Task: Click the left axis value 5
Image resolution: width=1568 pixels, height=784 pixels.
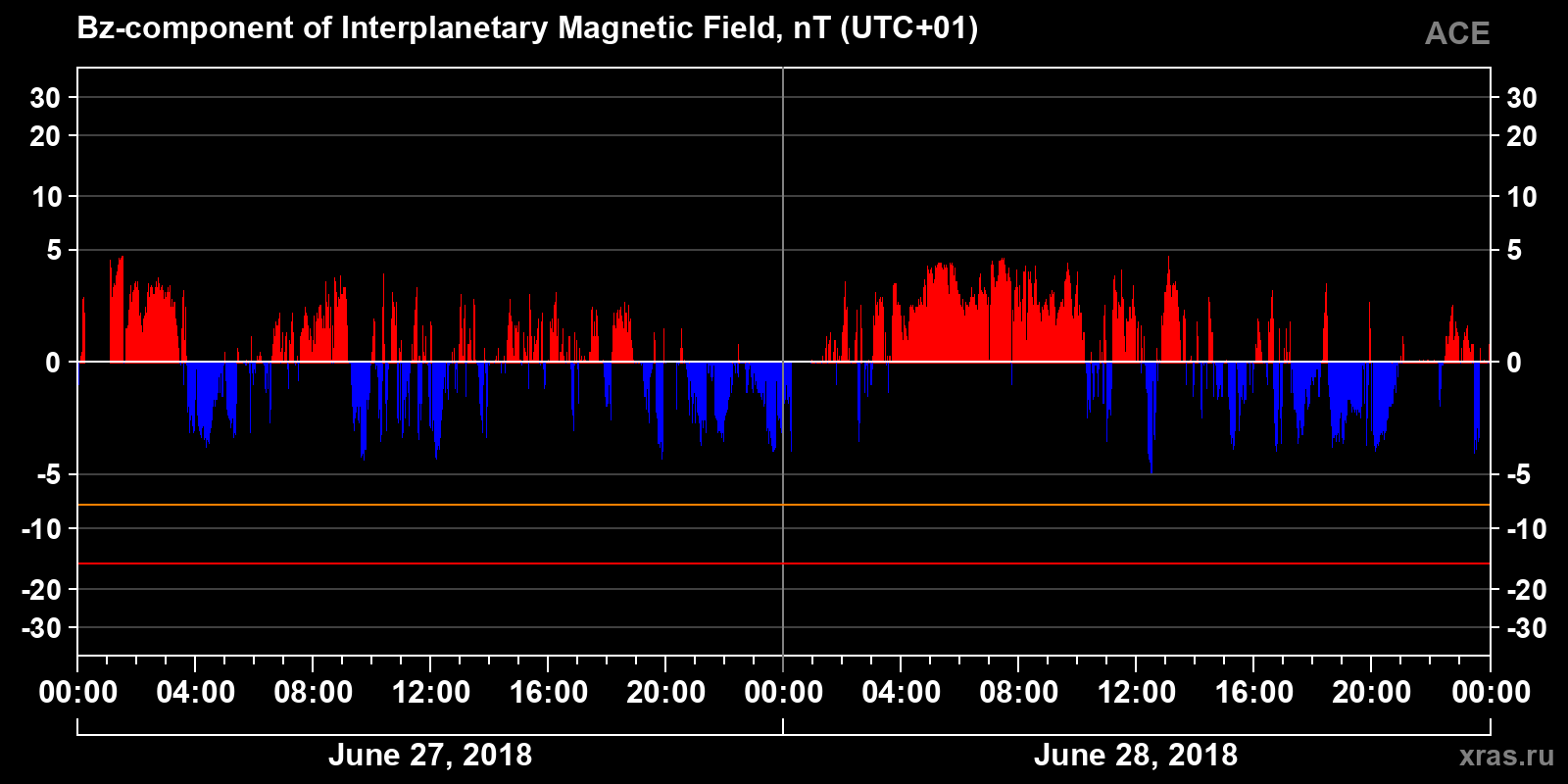Action: coord(54,251)
